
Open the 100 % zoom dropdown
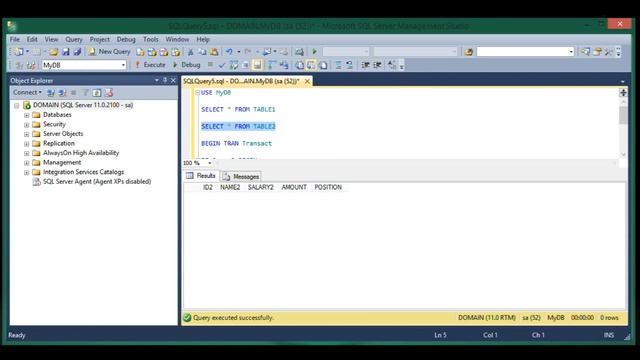(x=209, y=163)
